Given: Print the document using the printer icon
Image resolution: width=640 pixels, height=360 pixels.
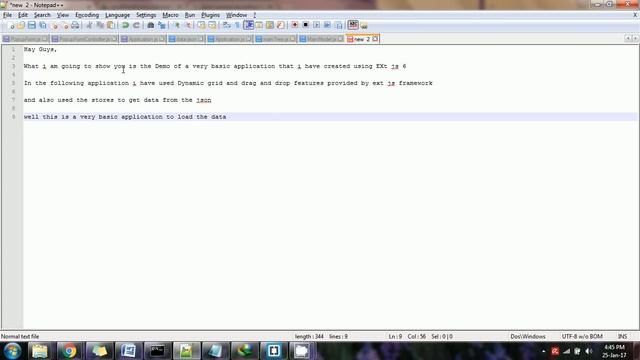Looking at the screenshot, I should click(x=75, y=25).
